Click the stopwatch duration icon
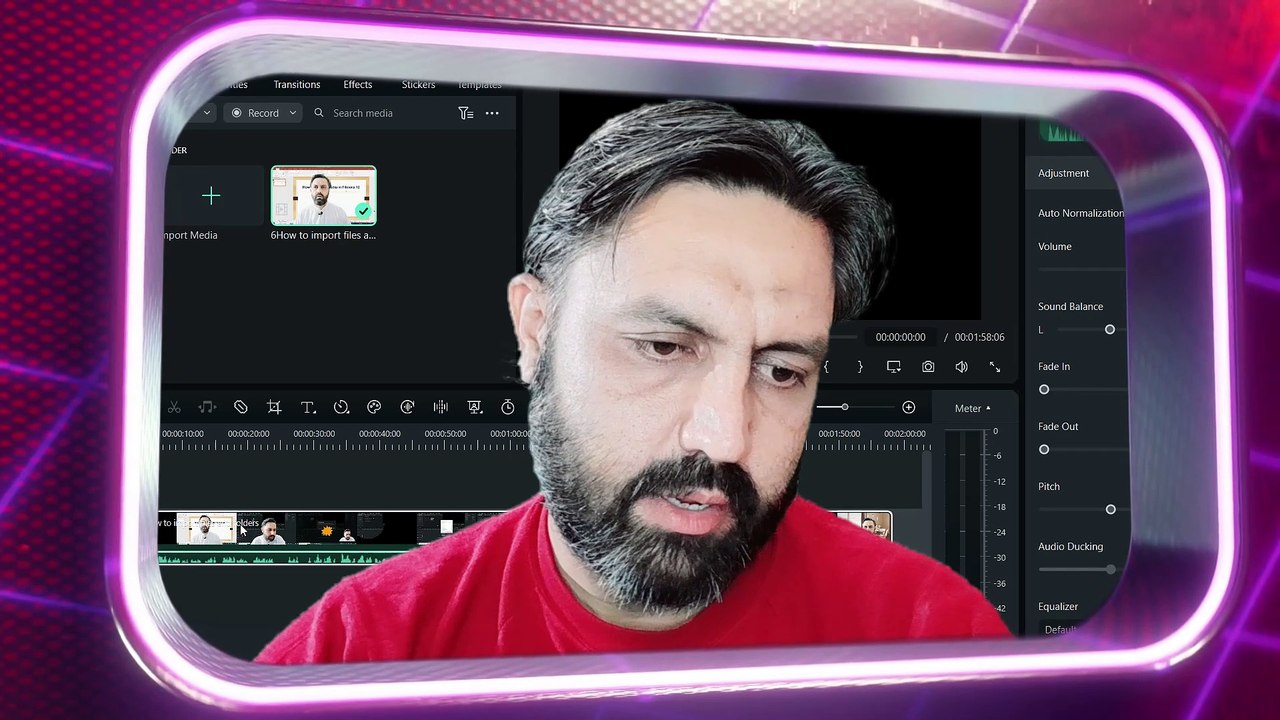This screenshot has width=1280, height=720. click(508, 407)
